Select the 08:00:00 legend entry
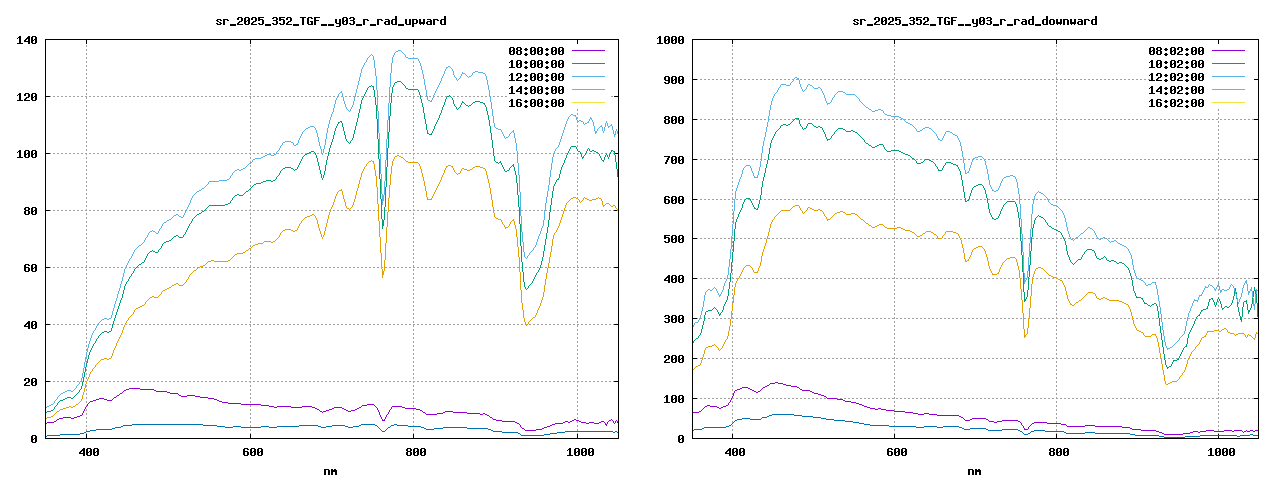The image size is (1280, 480). (536, 51)
